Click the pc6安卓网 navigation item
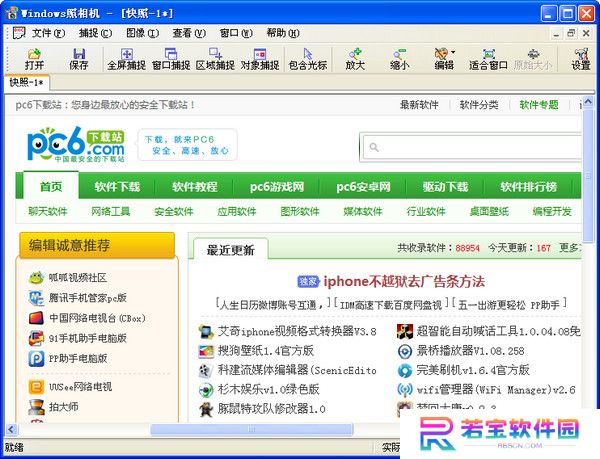600x459 pixels. click(363, 187)
